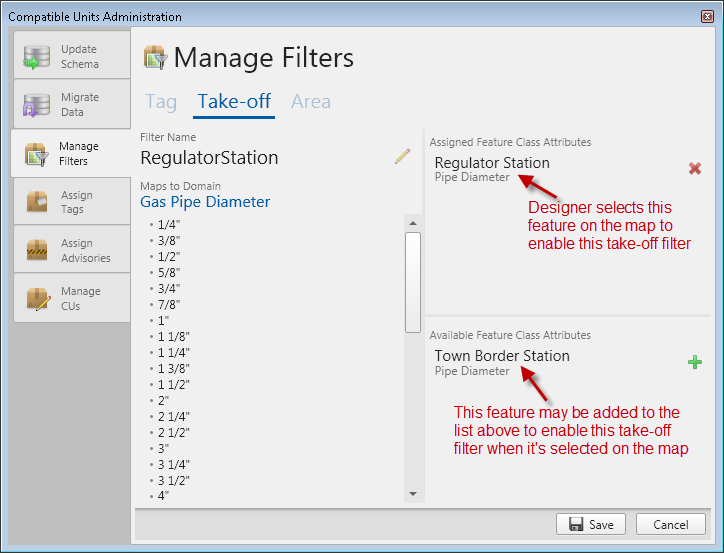Switch to the Tag tab
The height and width of the screenshot is (553, 724).
coord(161,101)
